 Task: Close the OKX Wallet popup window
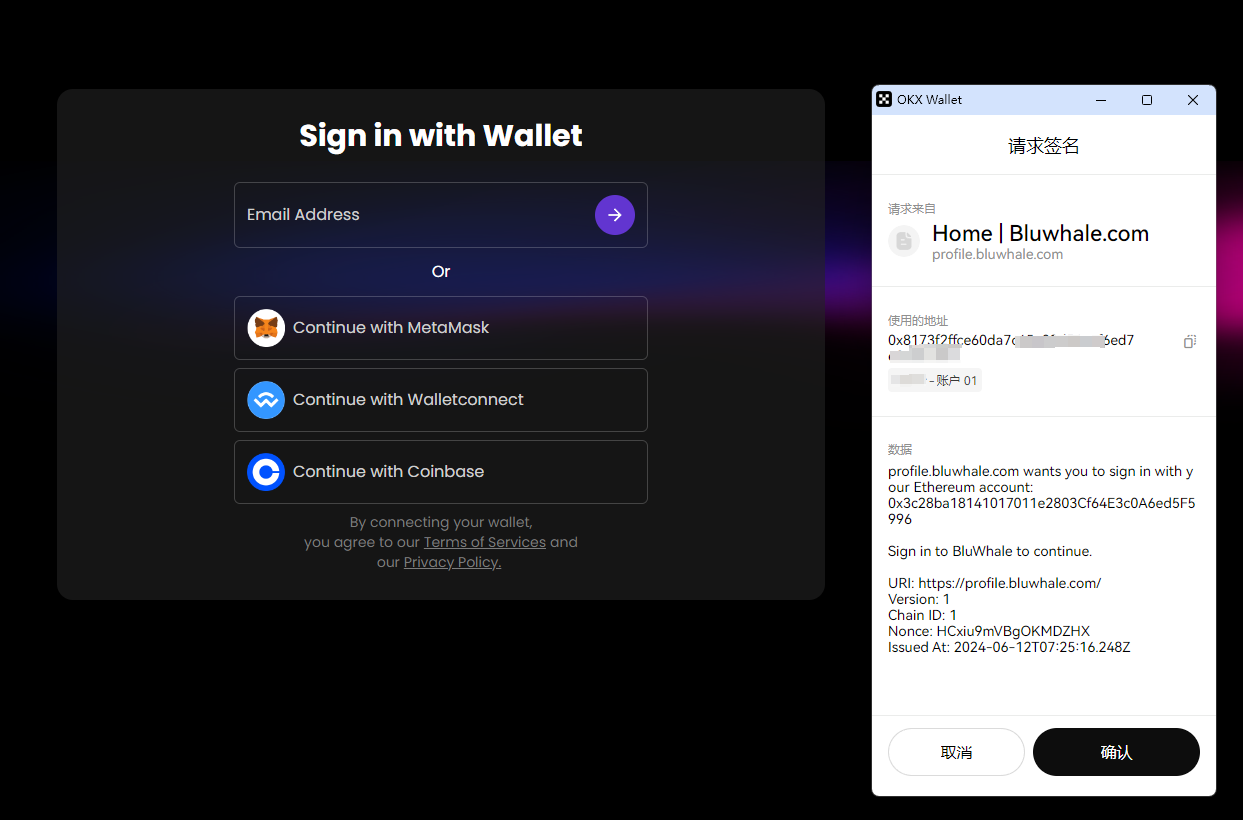tap(1193, 100)
